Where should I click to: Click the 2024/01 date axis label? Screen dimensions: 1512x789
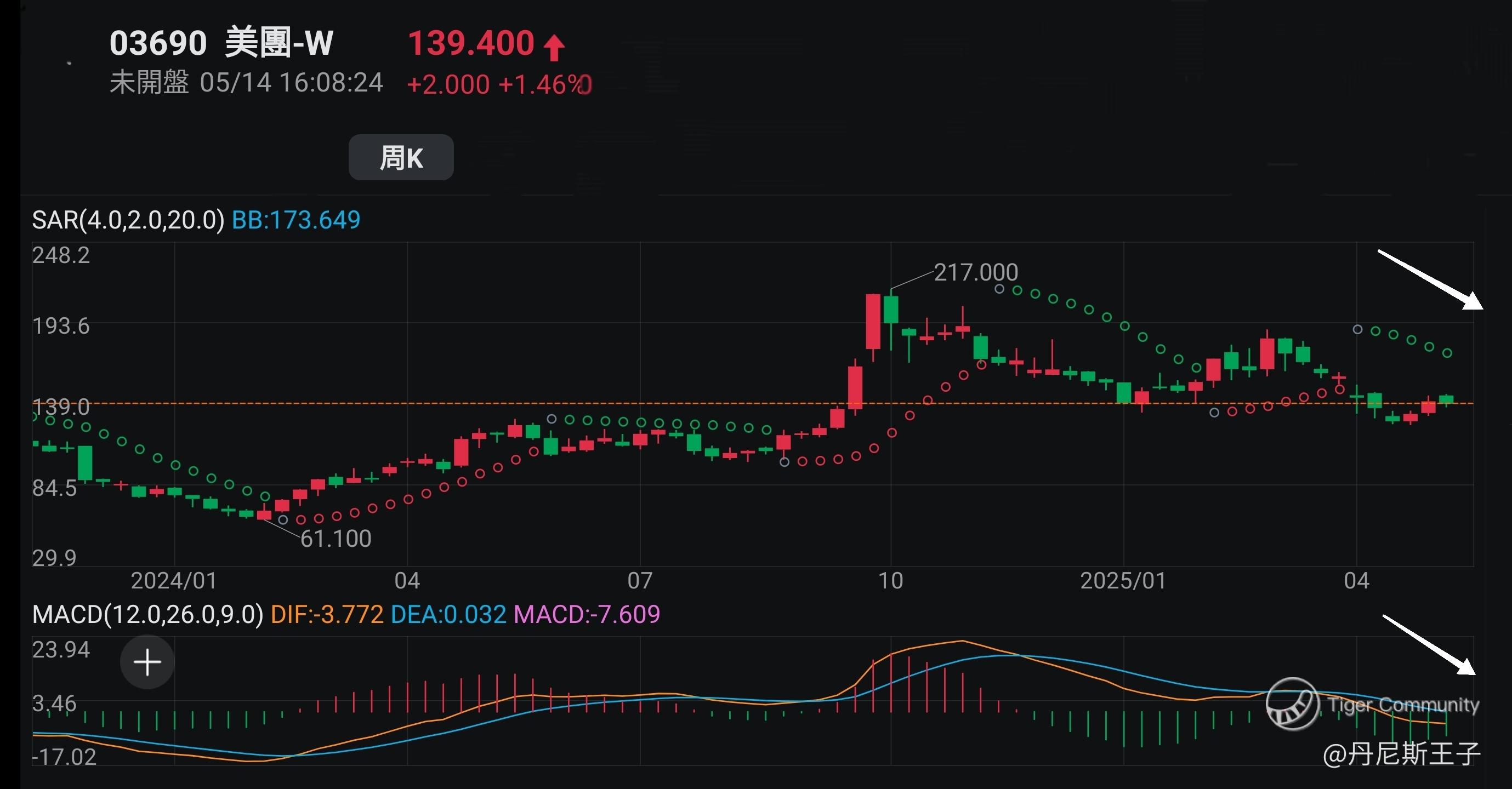pyautogui.click(x=174, y=581)
